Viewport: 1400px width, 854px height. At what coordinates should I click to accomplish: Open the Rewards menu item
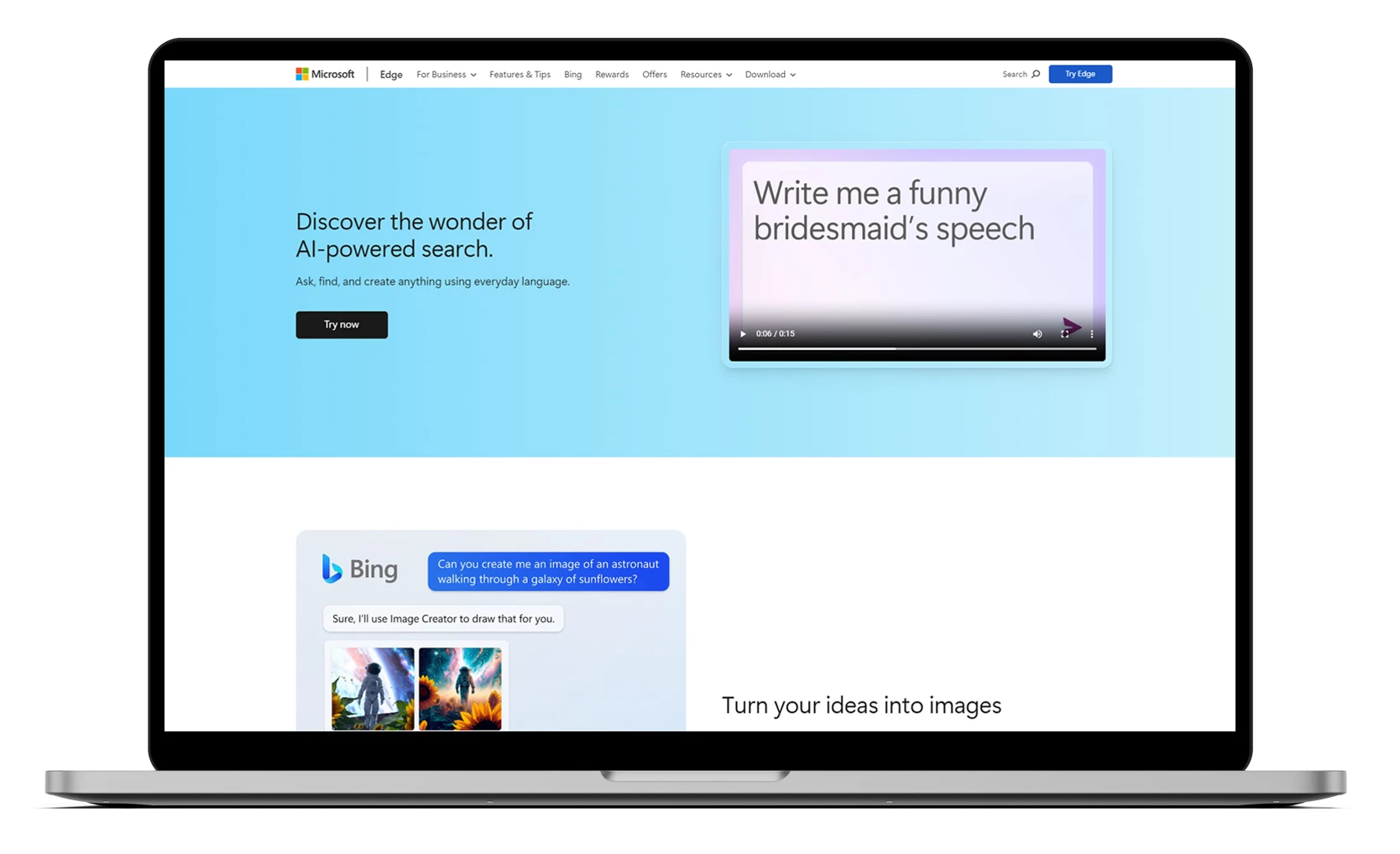pyautogui.click(x=612, y=75)
